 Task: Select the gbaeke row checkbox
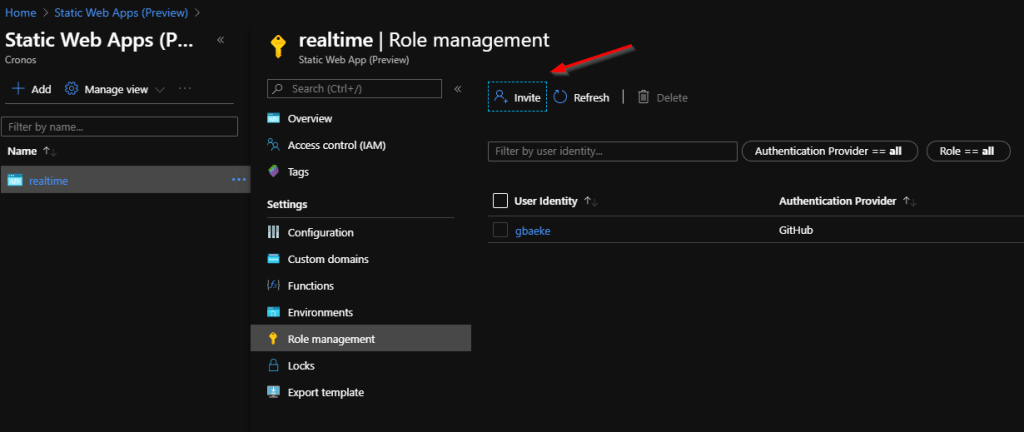[501, 230]
